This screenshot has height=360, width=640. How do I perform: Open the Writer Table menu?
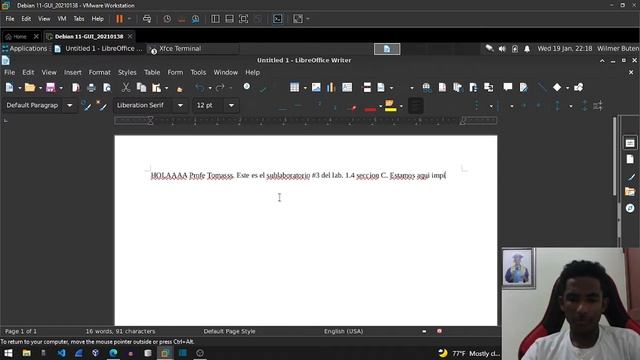pyautogui.click(x=152, y=72)
